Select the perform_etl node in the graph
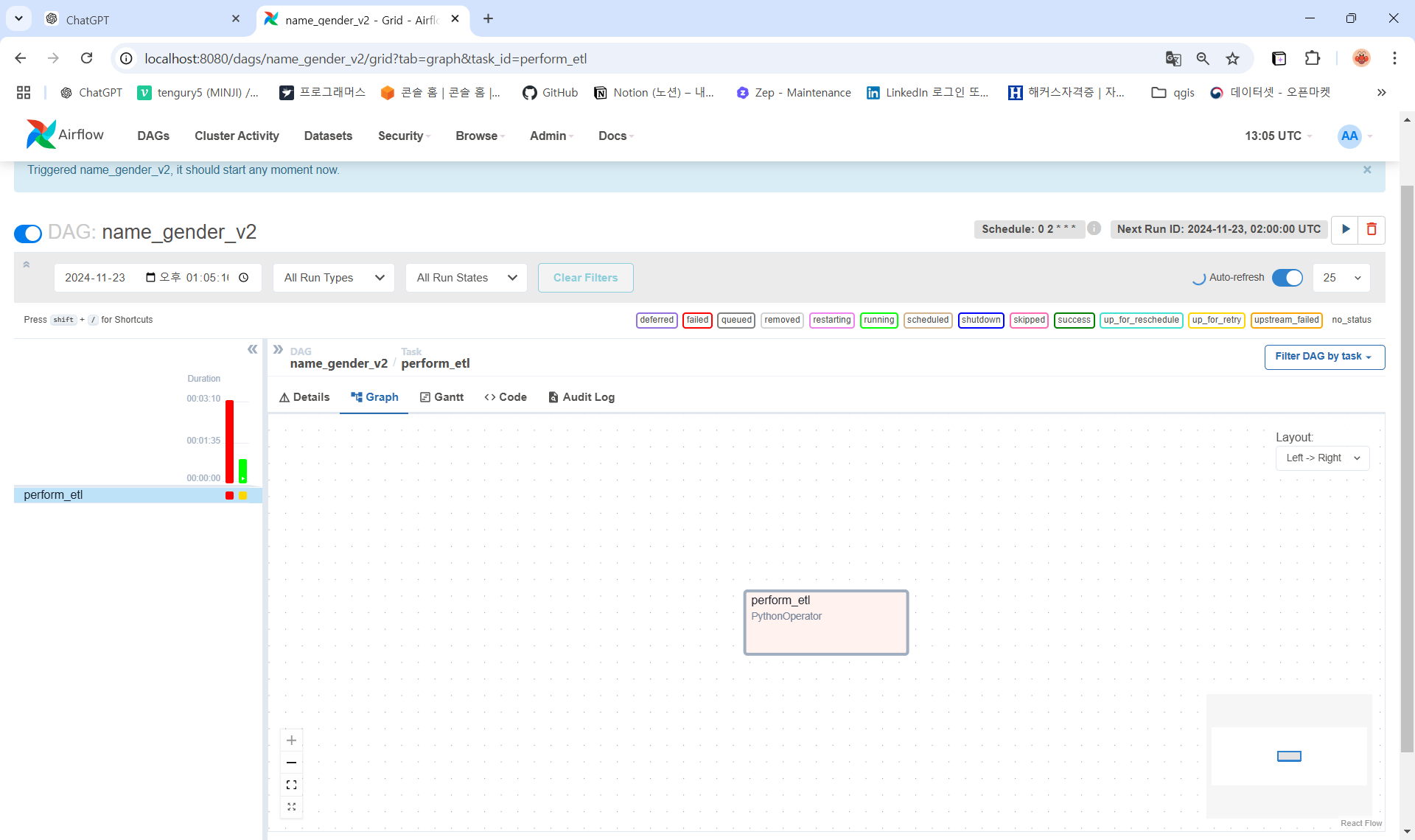The height and width of the screenshot is (840, 1415). point(825,621)
